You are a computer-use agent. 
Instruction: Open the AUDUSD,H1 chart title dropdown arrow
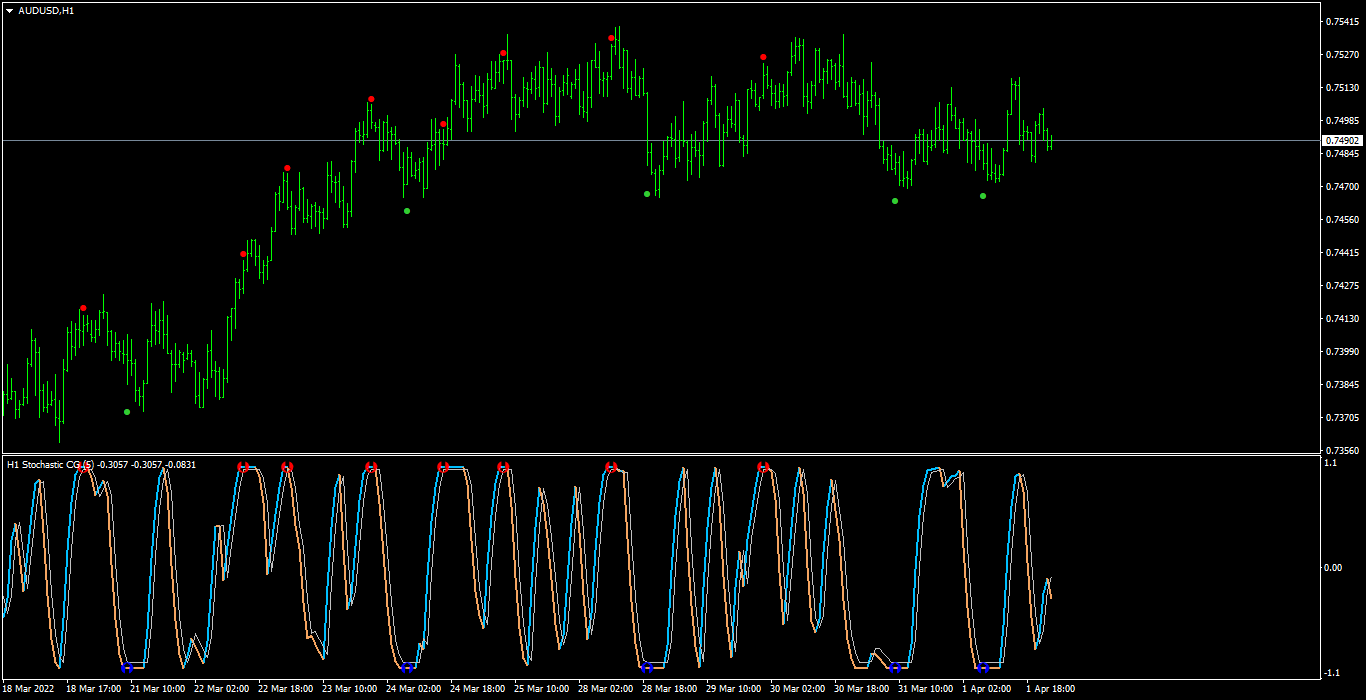(9, 10)
